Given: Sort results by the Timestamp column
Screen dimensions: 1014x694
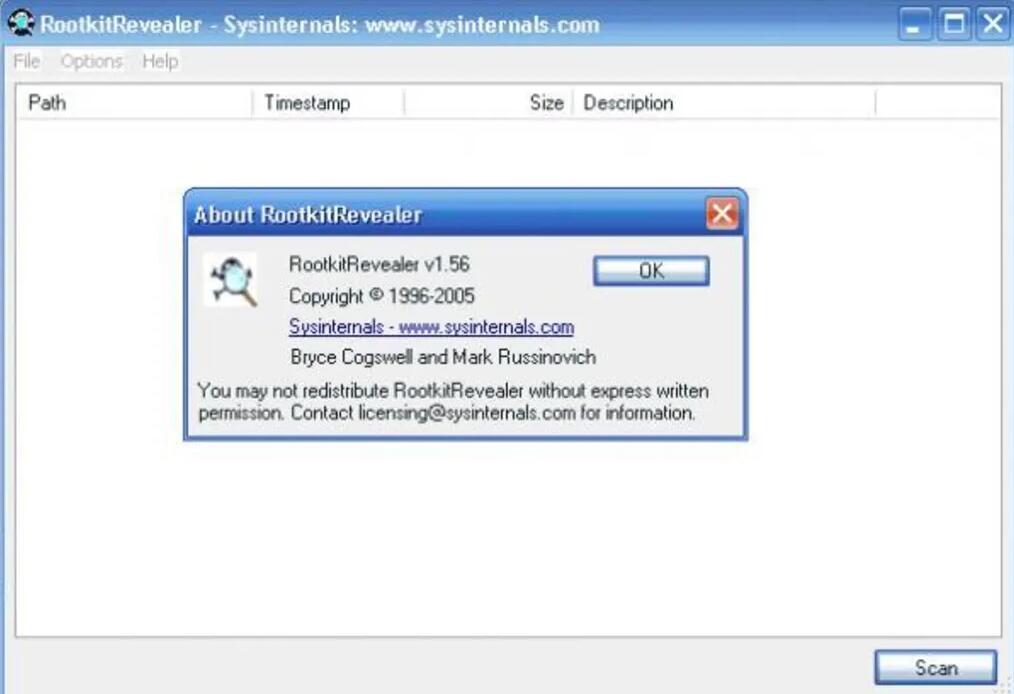Looking at the screenshot, I should pos(329,103).
